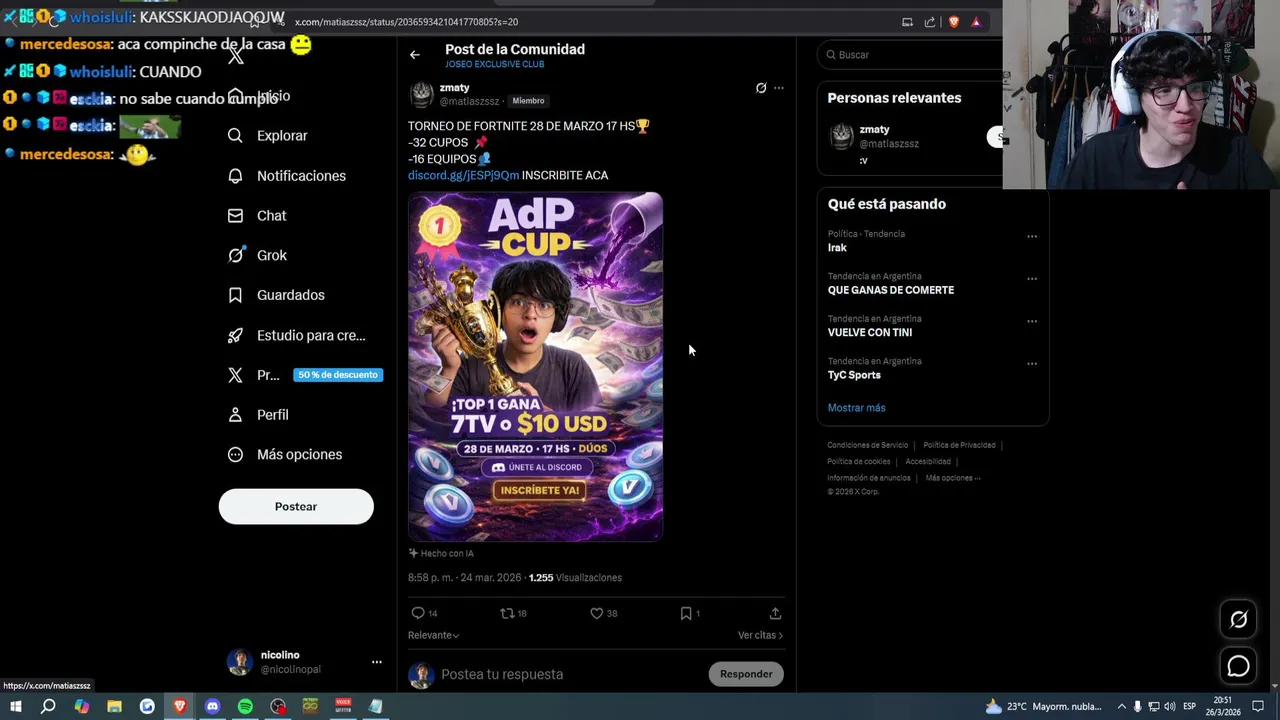Viewport: 1280px width, 720px height.
Task: Click zmaty author avatar on the post
Action: pyautogui.click(x=422, y=95)
